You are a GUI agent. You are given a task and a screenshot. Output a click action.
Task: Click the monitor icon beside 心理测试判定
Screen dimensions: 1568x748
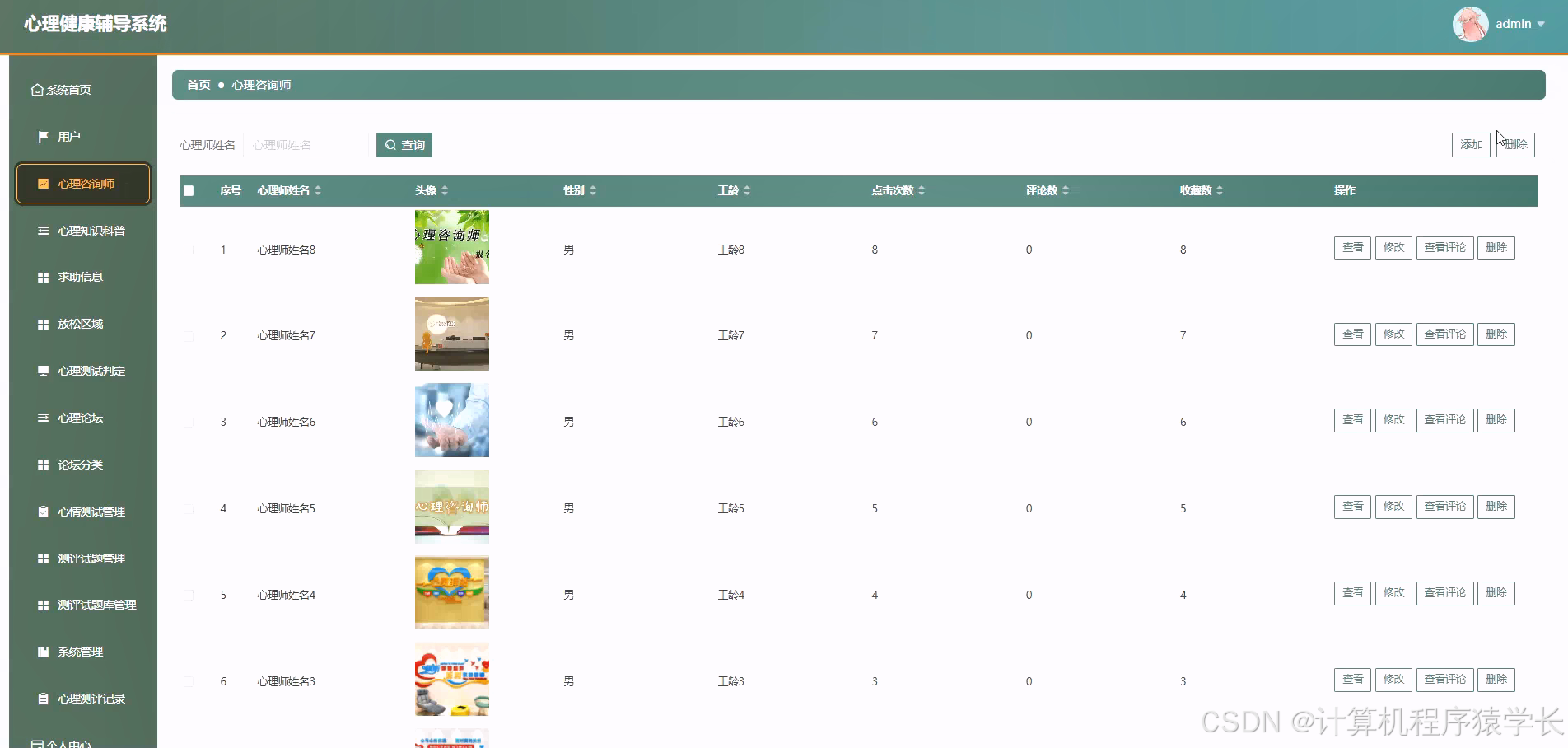coord(44,371)
